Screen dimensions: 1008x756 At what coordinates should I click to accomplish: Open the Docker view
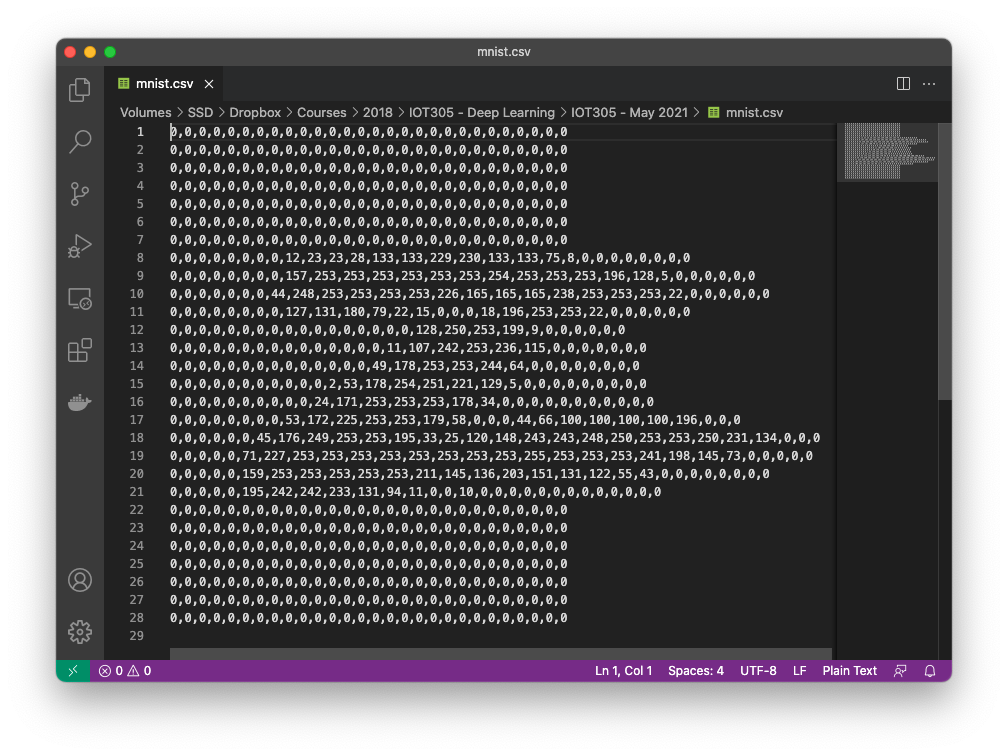(x=80, y=402)
